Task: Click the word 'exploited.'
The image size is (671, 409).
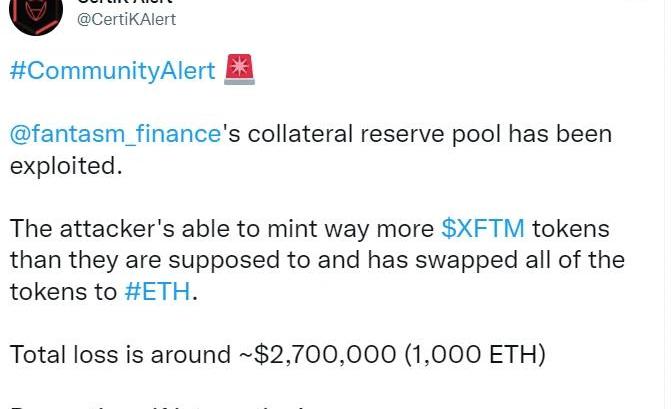Action: click(65, 165)
